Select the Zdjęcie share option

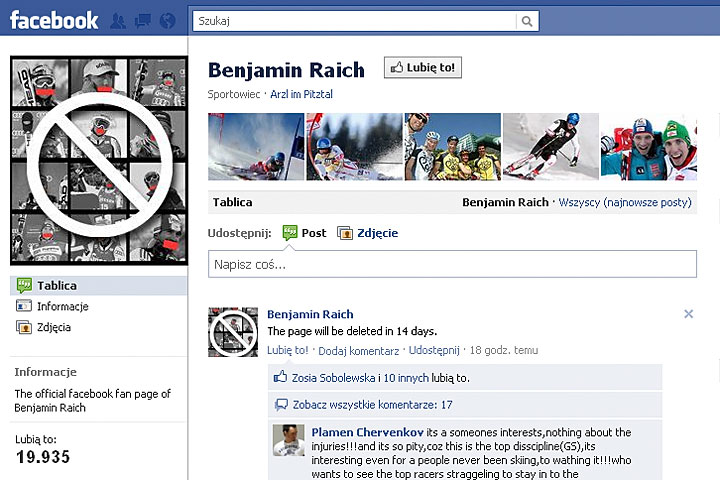click(x=377, y=233)
